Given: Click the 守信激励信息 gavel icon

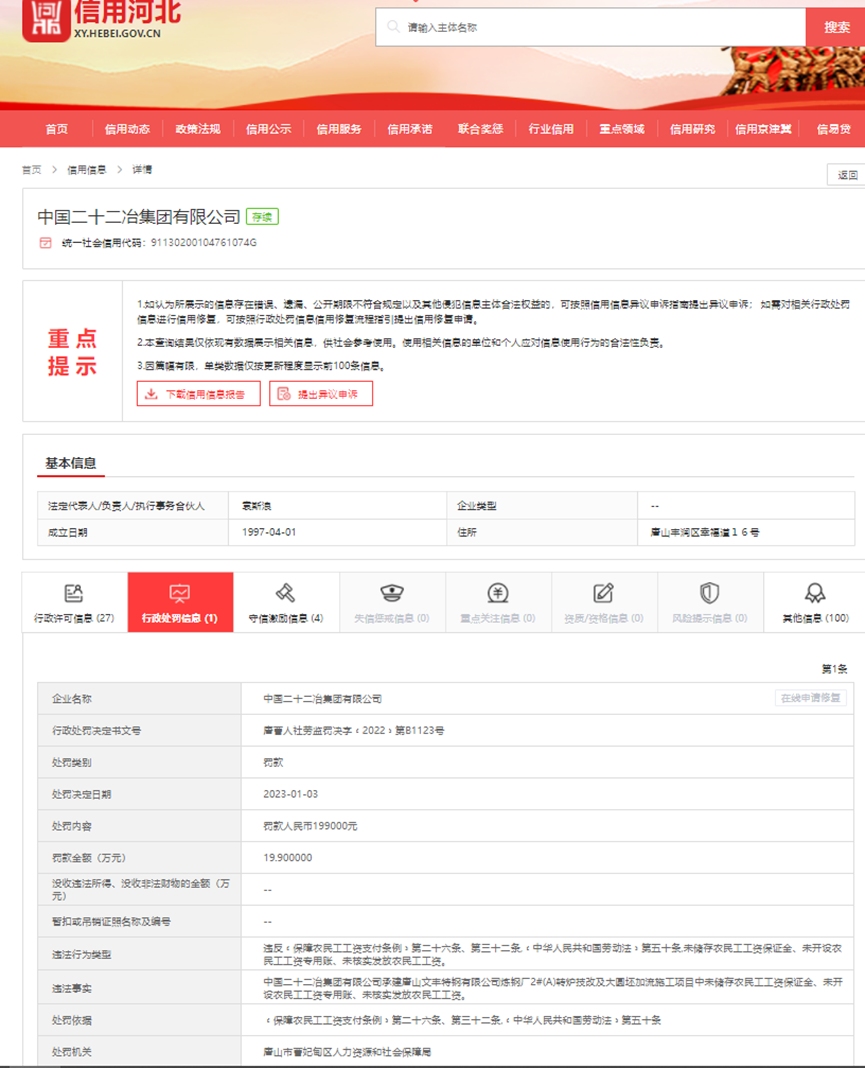Looking at the screenshot, I should pos(285,593).
